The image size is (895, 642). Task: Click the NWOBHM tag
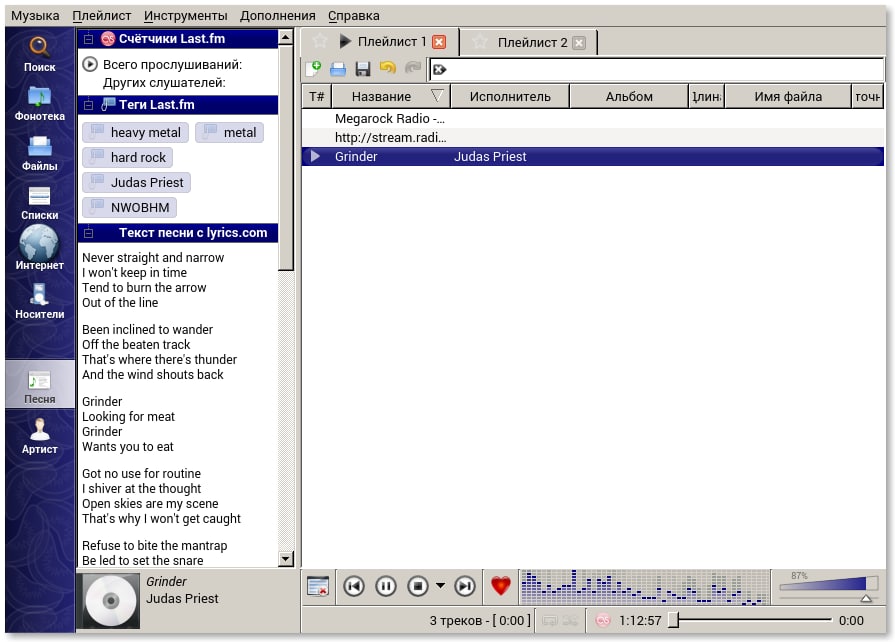point(130,208)
